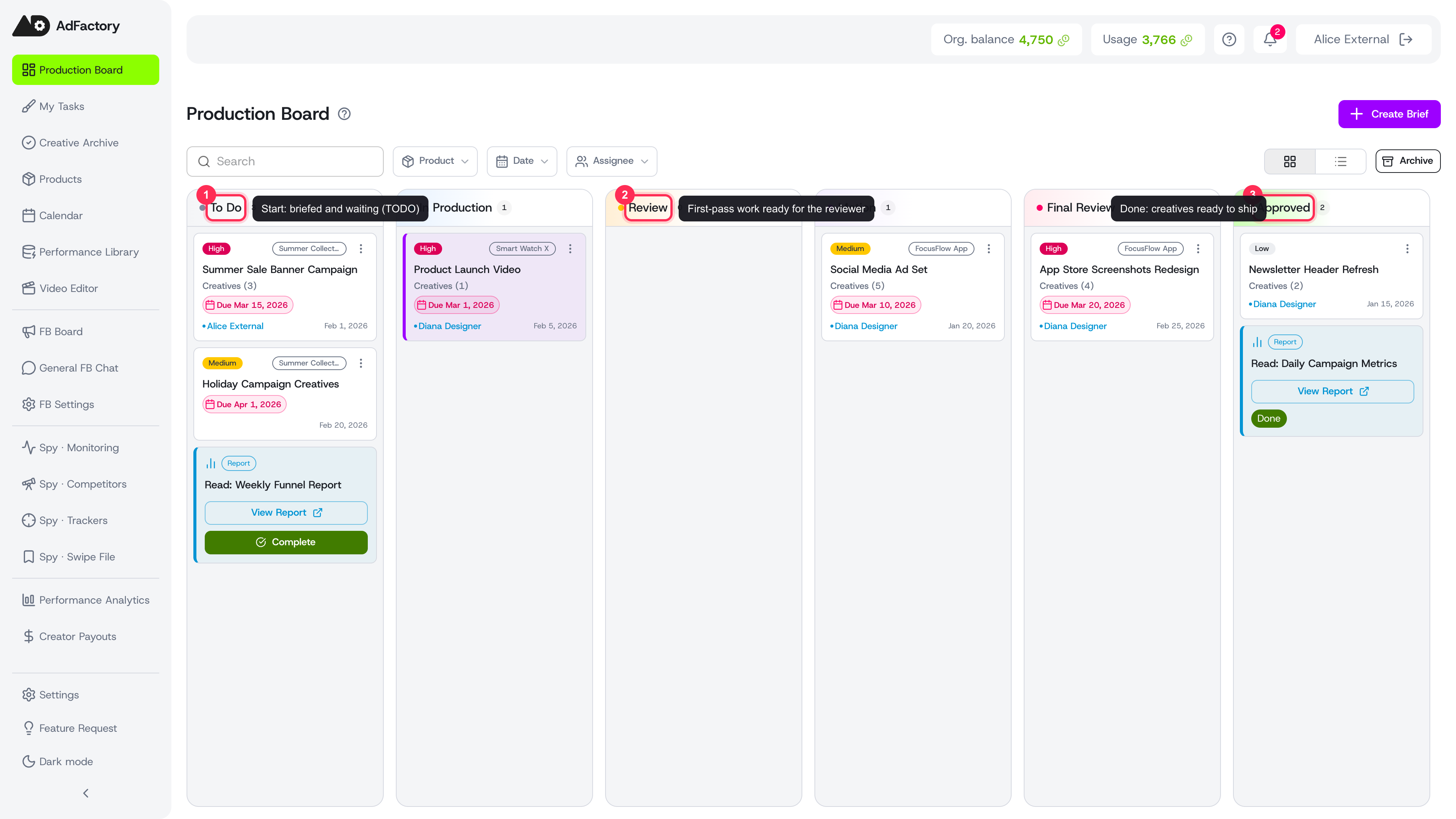Viewport: 1456px width, 819px height.
Task: Switch to grid board view
Action: point(1290,162)
